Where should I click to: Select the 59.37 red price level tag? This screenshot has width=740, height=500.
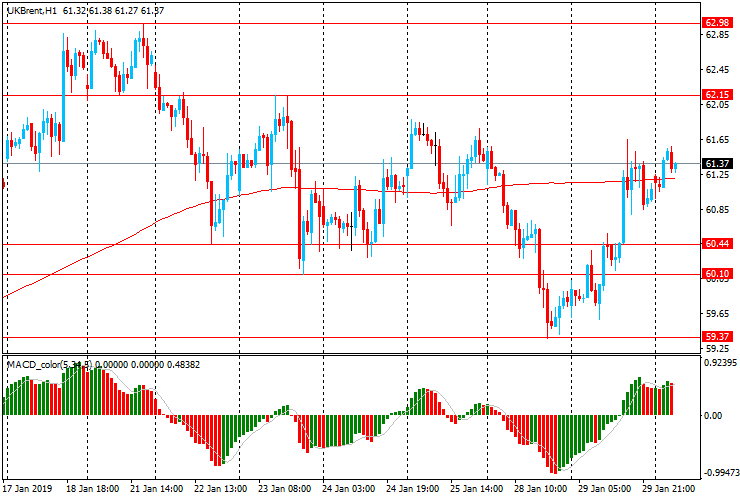pos(716,337)
